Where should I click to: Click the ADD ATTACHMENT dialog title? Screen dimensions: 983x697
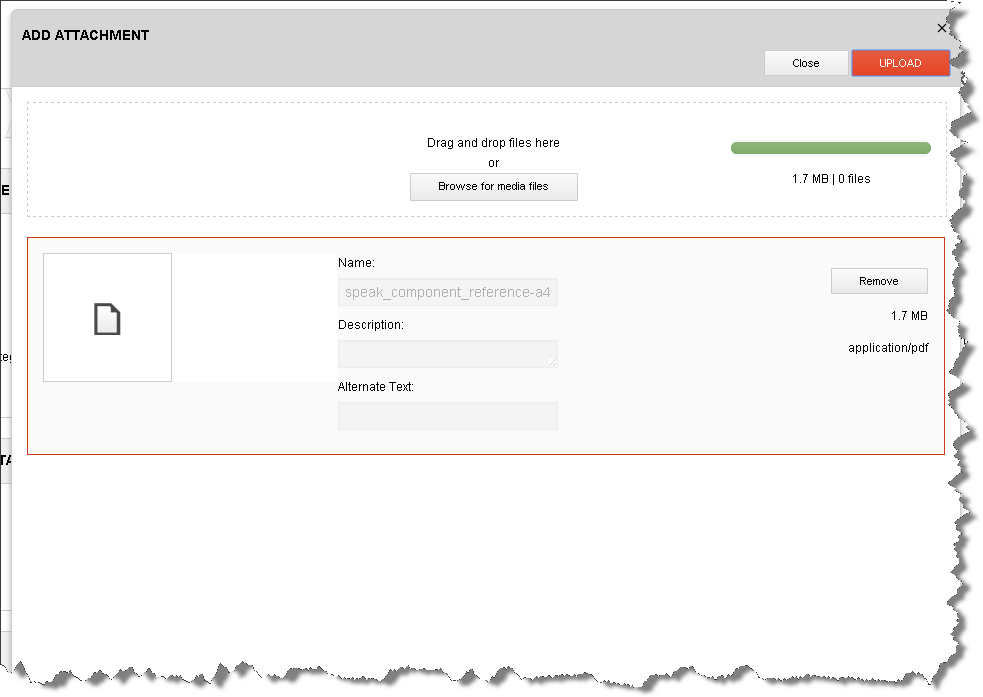pyautogui.click(x=85, y=35)
